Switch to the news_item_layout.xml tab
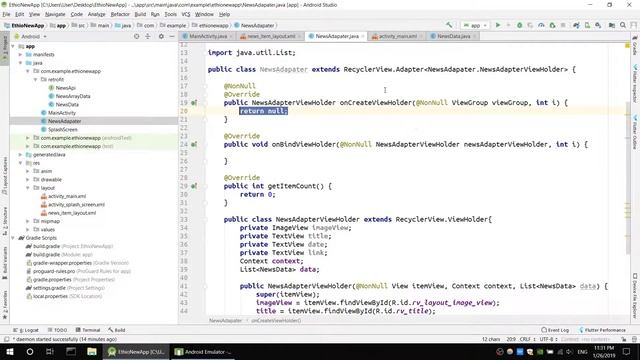Image resolution: width=640 pixels, height=360 pixels. pos(271,36)
